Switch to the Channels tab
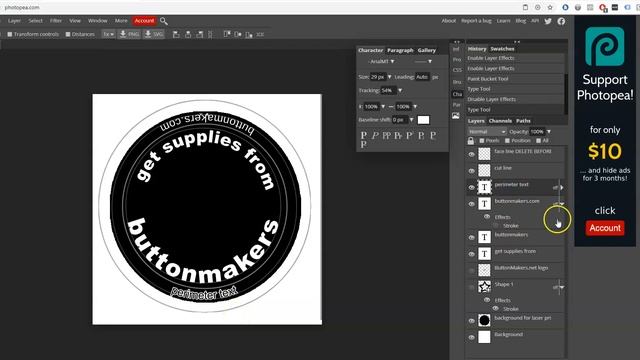 [500, 121]
